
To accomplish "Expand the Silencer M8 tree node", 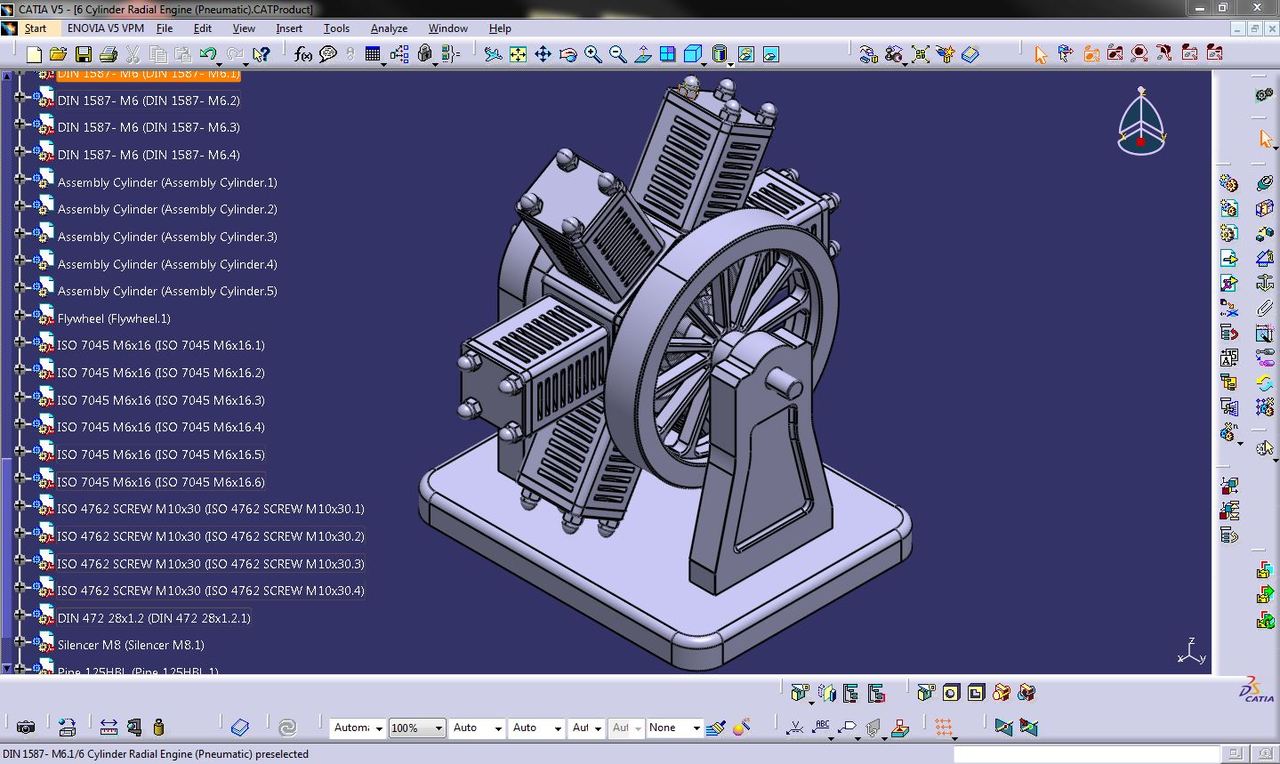I will [19, 645].
